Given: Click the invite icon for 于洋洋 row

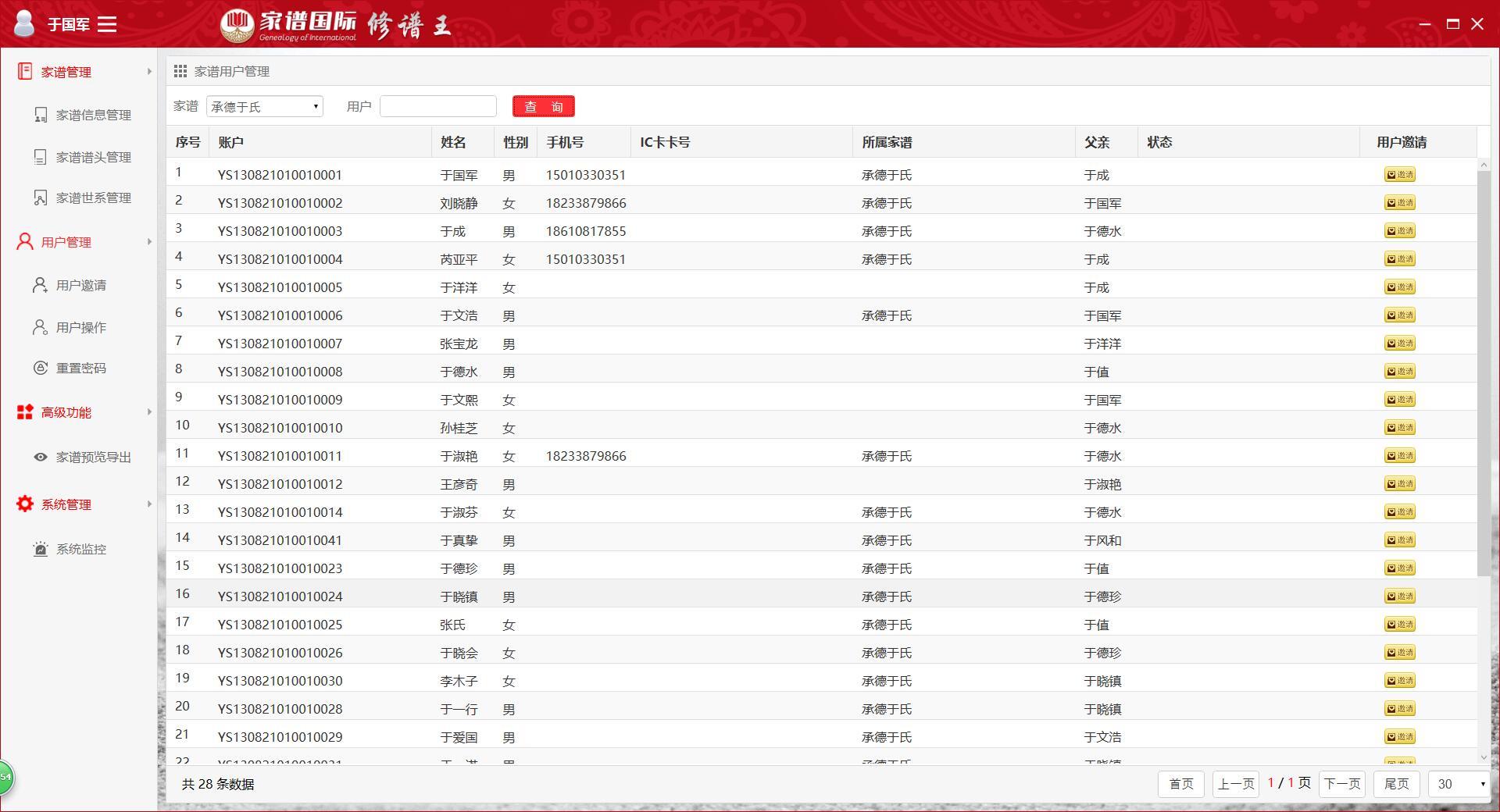Looking at the screenshot, I should click(x=1400, y=287).
